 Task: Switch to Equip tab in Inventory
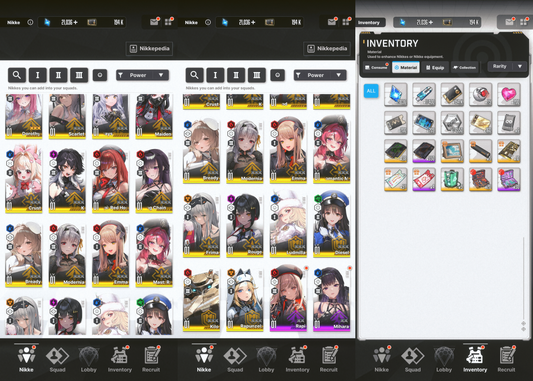[435, 67]
